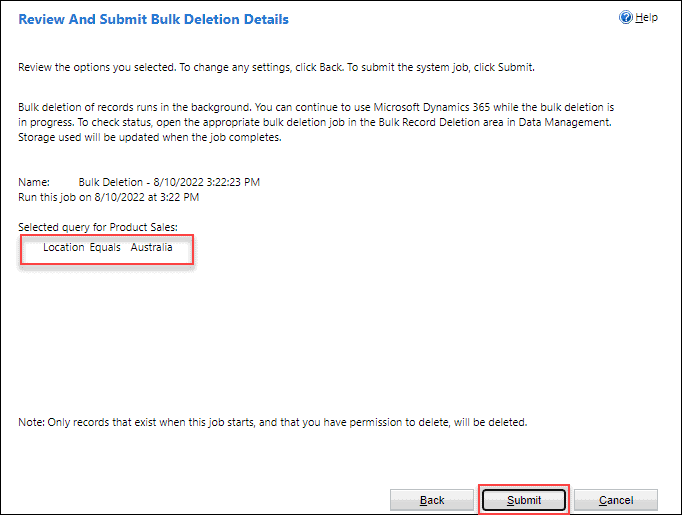Click the 'Review the options you selected' instruction

277,67
